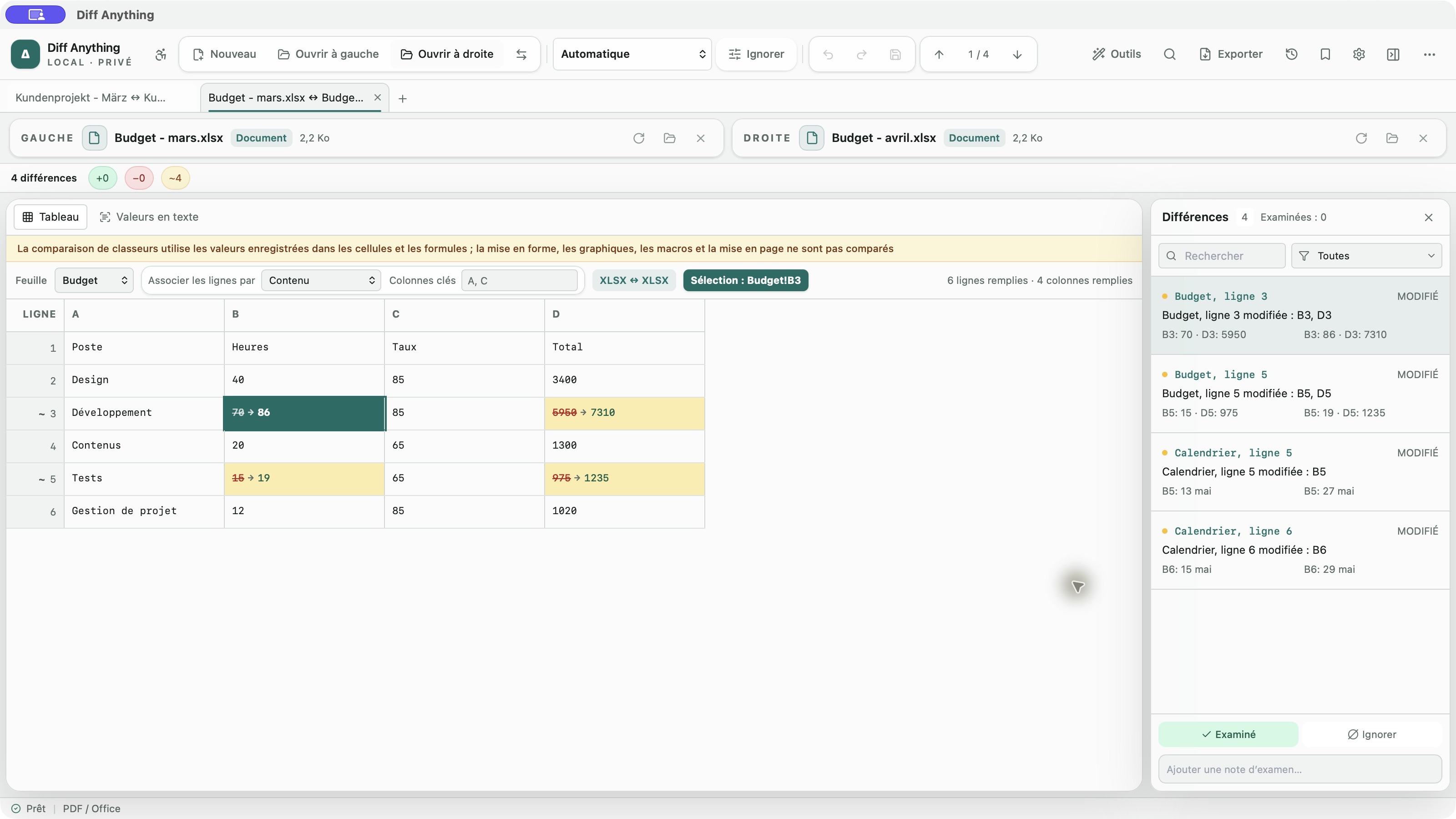Click the Colonnes clés input field
The width and height of the screenshot is (1456, 819).
[520, 280]
